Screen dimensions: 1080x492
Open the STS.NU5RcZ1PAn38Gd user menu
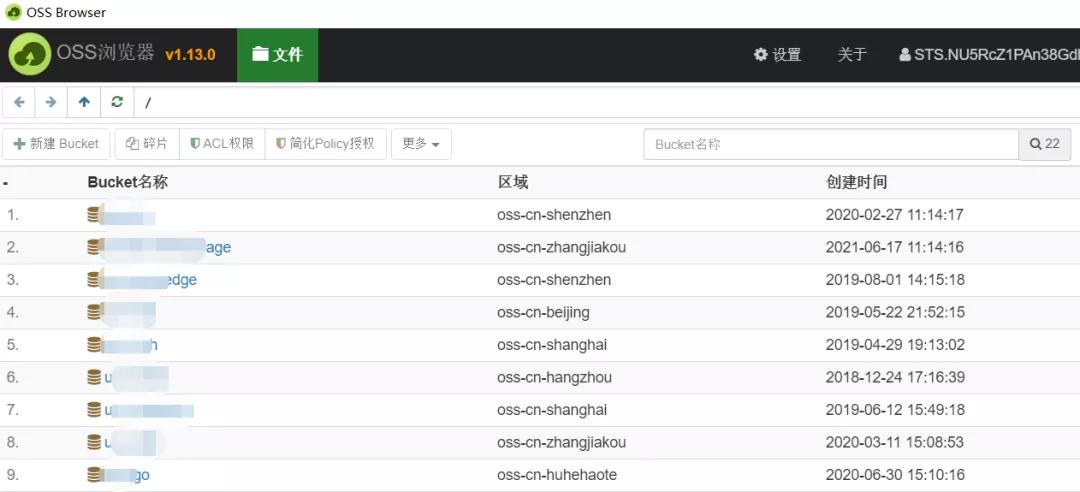tap(989, 55)
